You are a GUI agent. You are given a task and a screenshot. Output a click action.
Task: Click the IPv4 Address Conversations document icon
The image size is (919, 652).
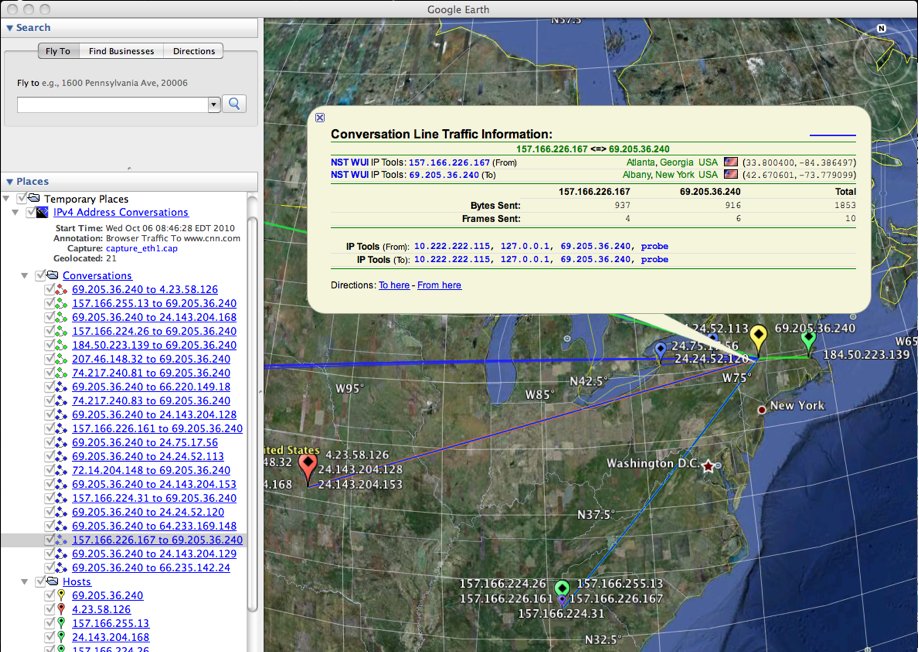click(x=42, y=212)
